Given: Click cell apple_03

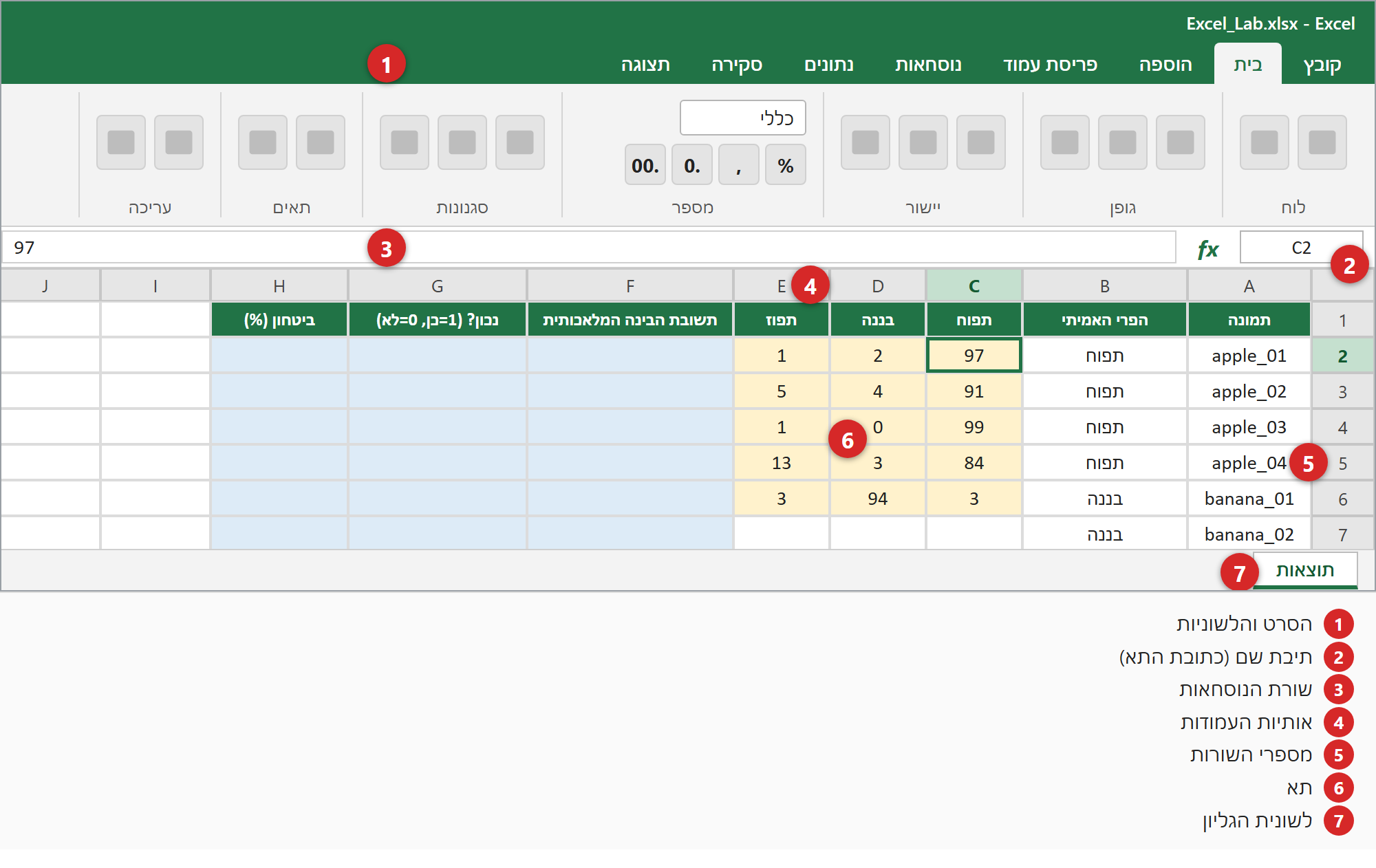Looking at the screenshot, I should coord(1249,427).
